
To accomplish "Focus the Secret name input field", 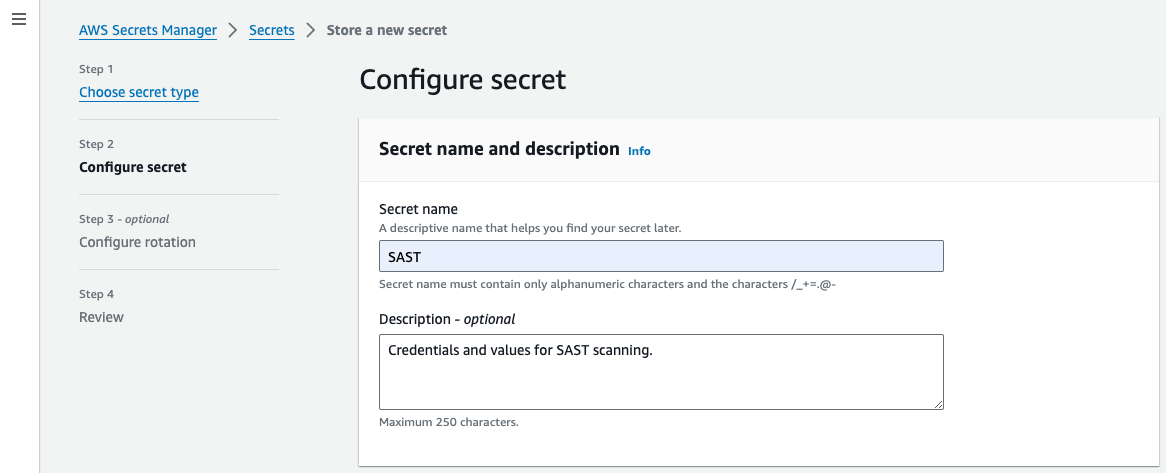I will pos(661,256).
